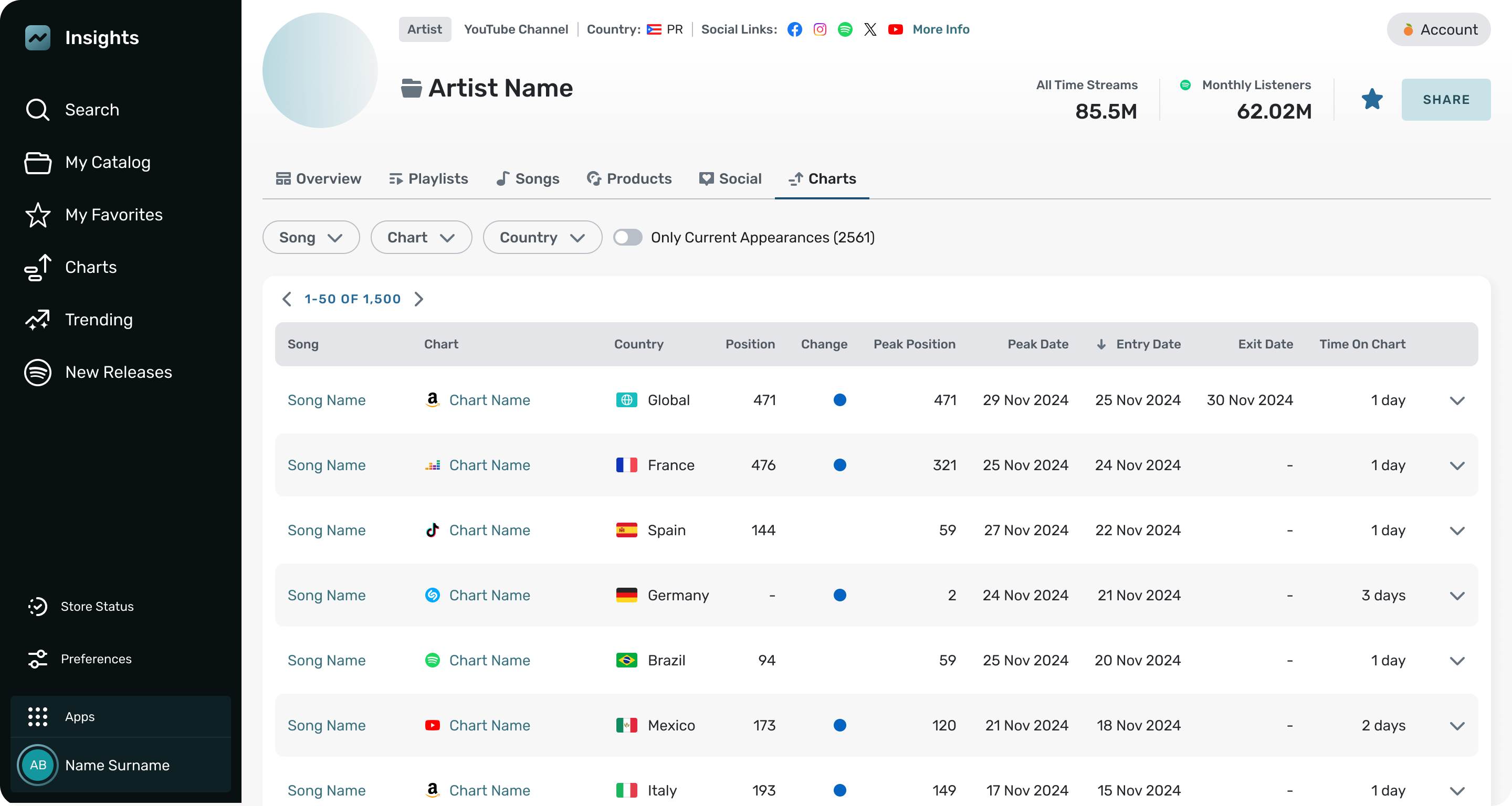Sort table by Entry Date column
Viewport: 1512px width, 806px height.
[x=1148, y=344]
